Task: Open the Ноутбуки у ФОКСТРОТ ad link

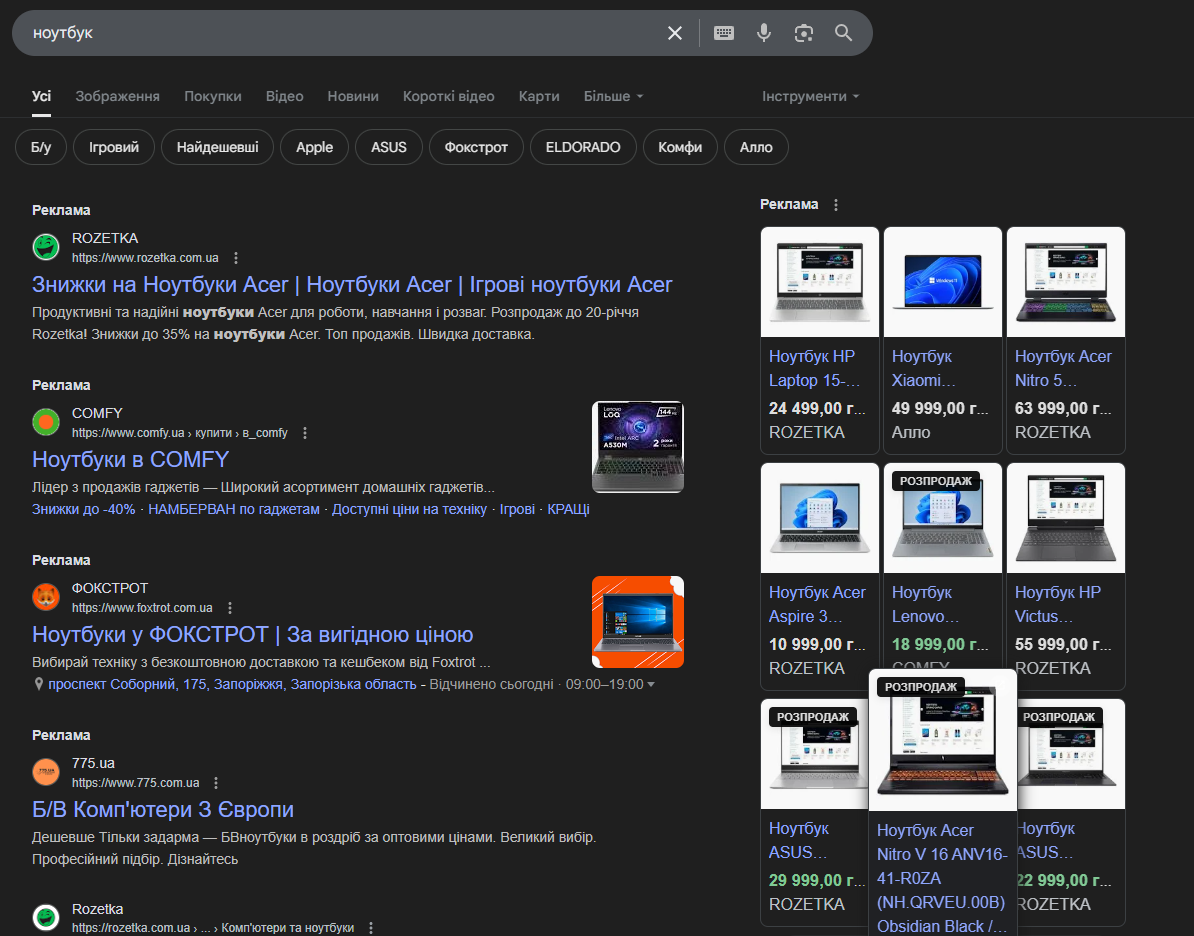Action: [x=253, y=634]
